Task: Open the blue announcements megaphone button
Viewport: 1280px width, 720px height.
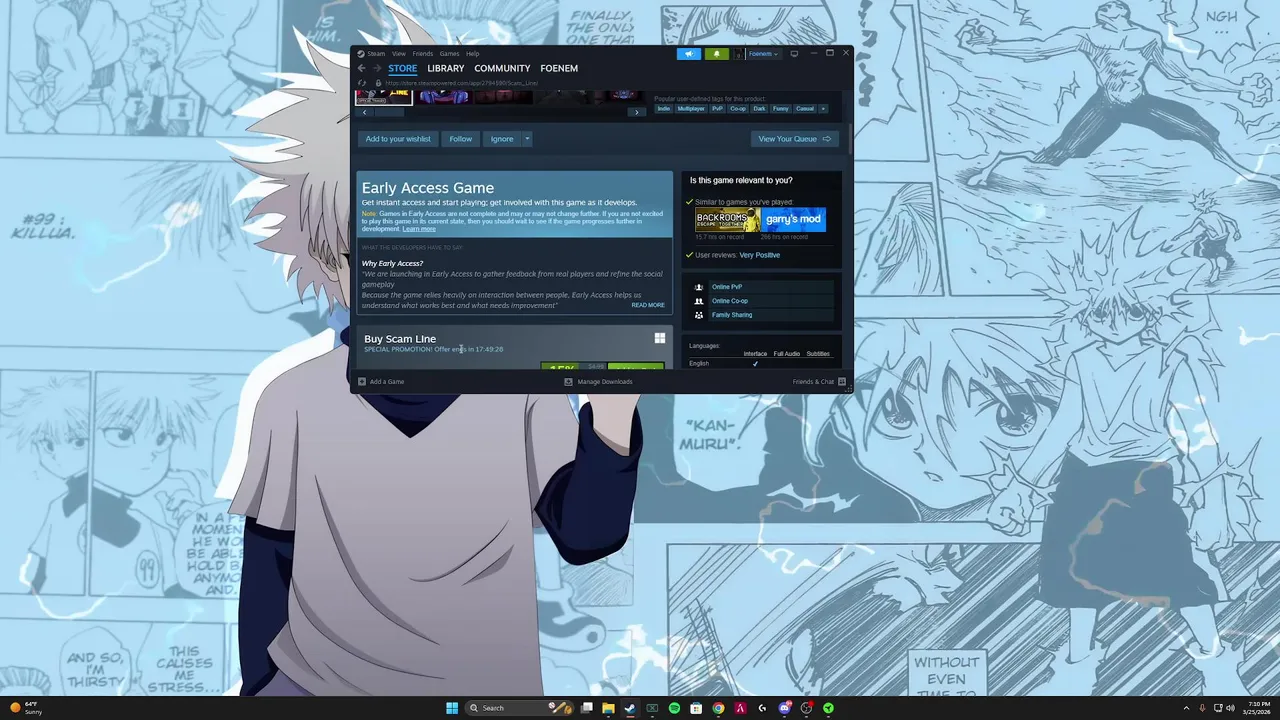Action: pyautogui.click(x=689, y=54)
